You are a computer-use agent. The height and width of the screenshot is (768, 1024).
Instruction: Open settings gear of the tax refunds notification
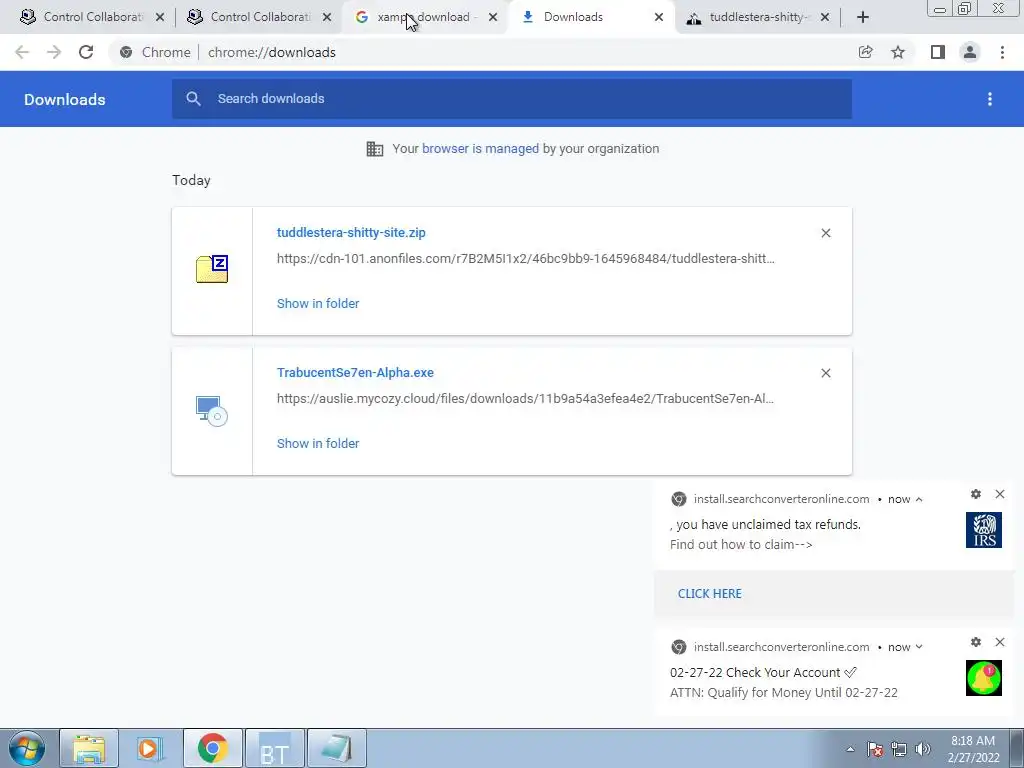click(x=976, y=494)
